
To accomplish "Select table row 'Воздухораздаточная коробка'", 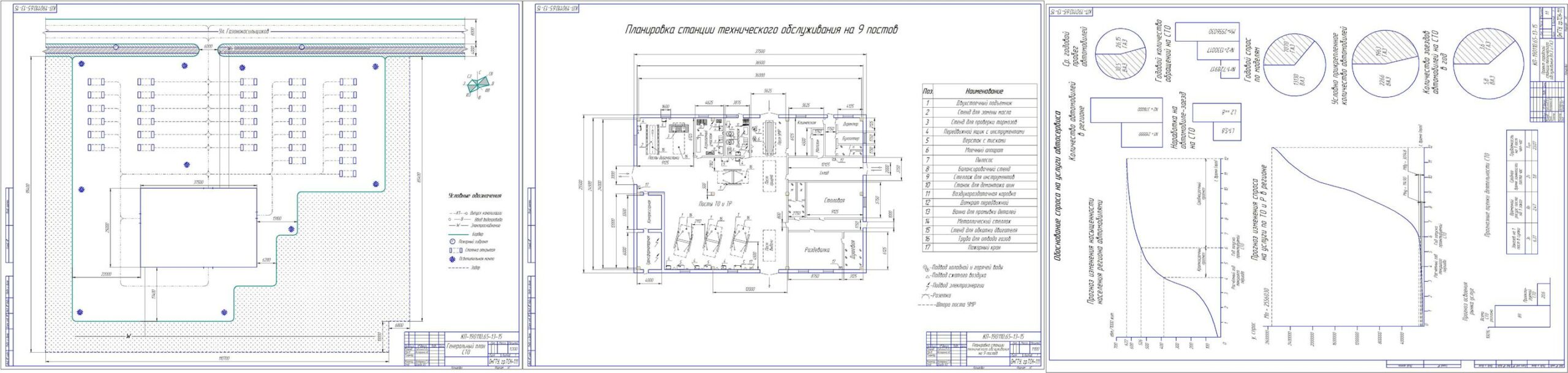I will pos(979,194).
